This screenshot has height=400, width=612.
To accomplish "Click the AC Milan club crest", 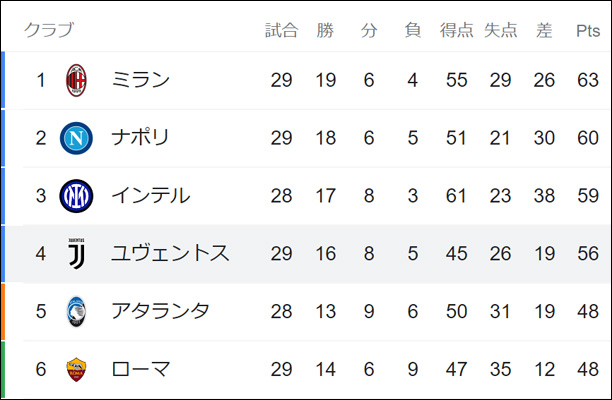I will (x=76, y=80).
